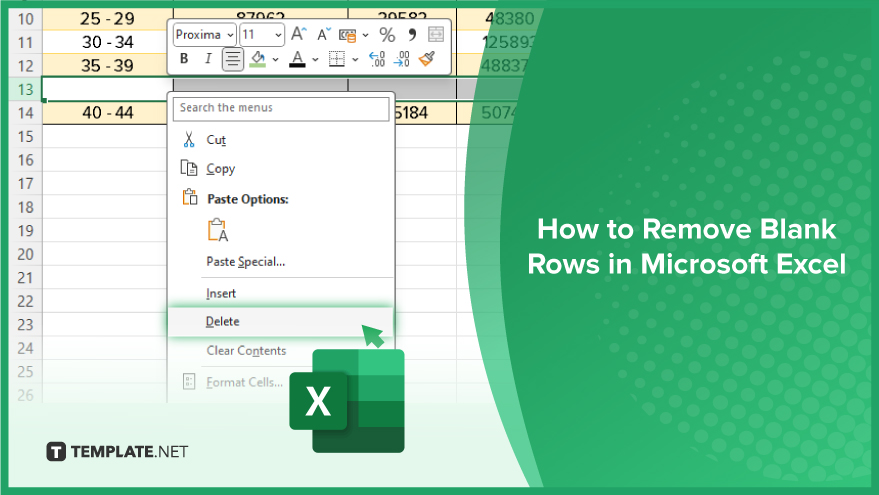Click the selected empty cell in row 13
Screen dimensions: 879x495
(108, 90)
